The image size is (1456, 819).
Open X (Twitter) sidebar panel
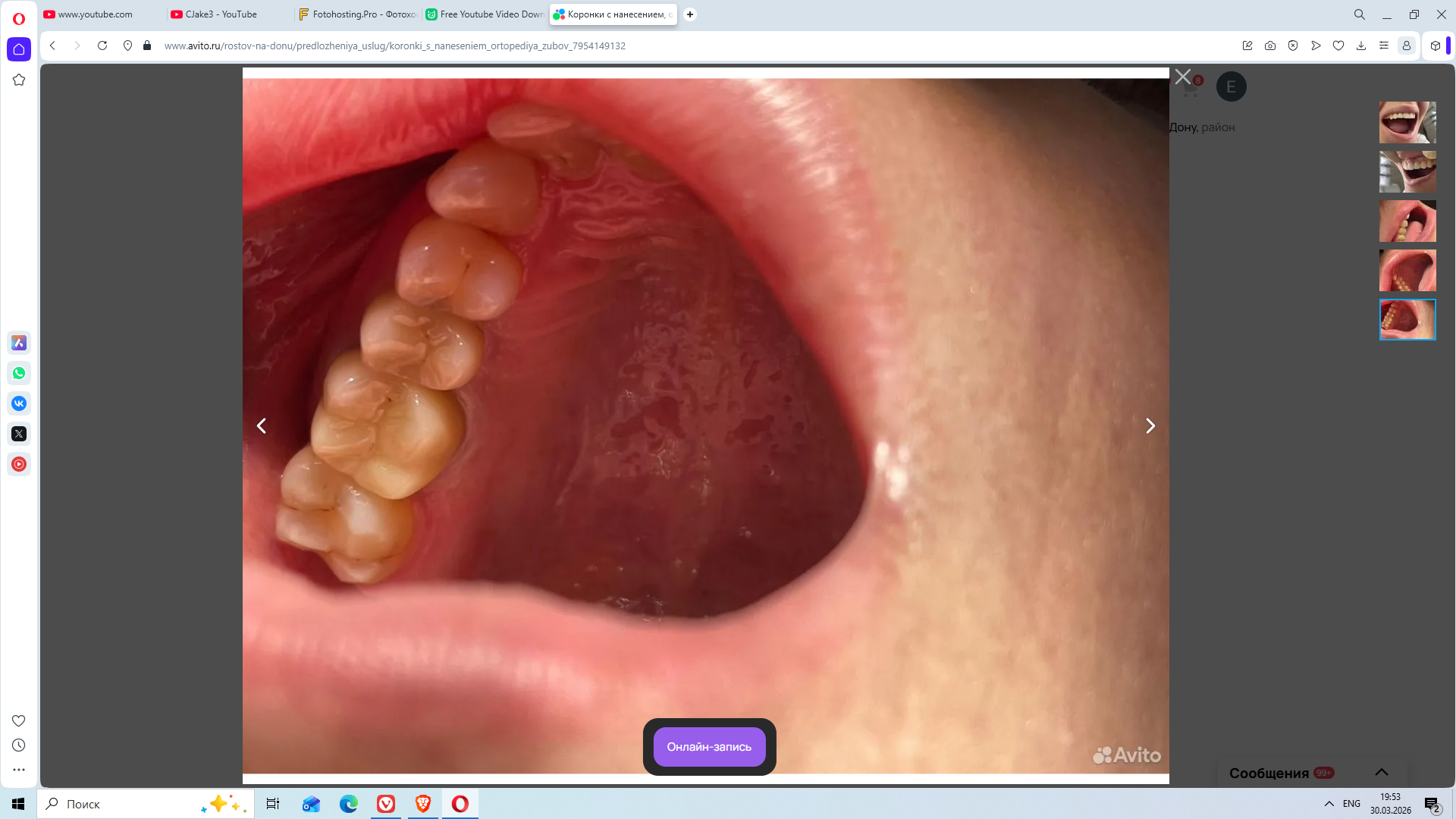click(19, 434)
